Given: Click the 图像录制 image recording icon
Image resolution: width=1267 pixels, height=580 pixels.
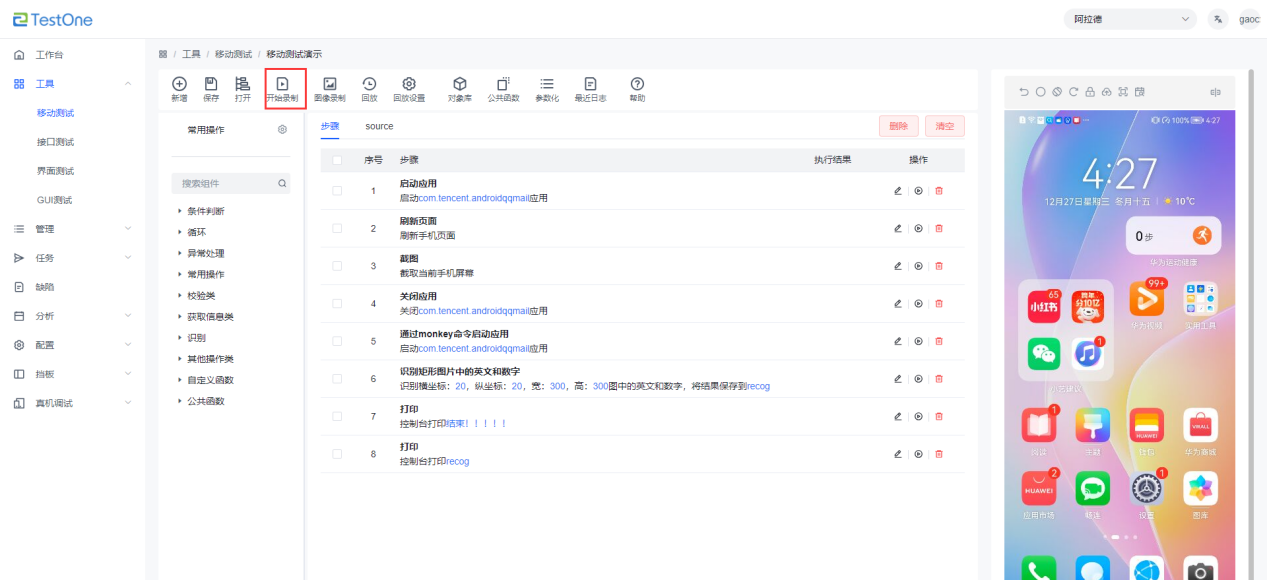Looking at the screenshot, I should (x=329, y=85).
